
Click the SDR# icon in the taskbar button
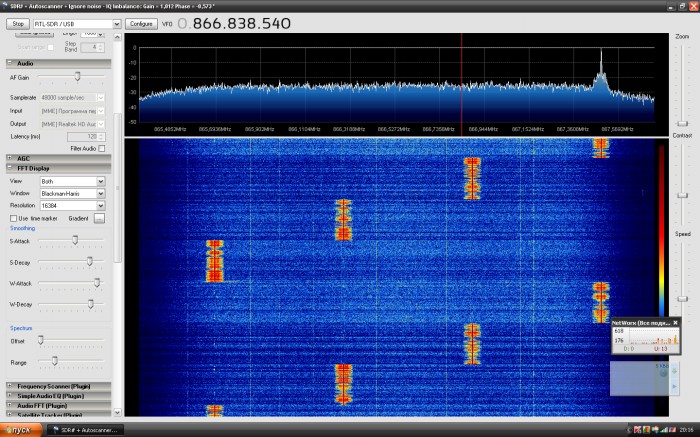(x=56, y=430)
